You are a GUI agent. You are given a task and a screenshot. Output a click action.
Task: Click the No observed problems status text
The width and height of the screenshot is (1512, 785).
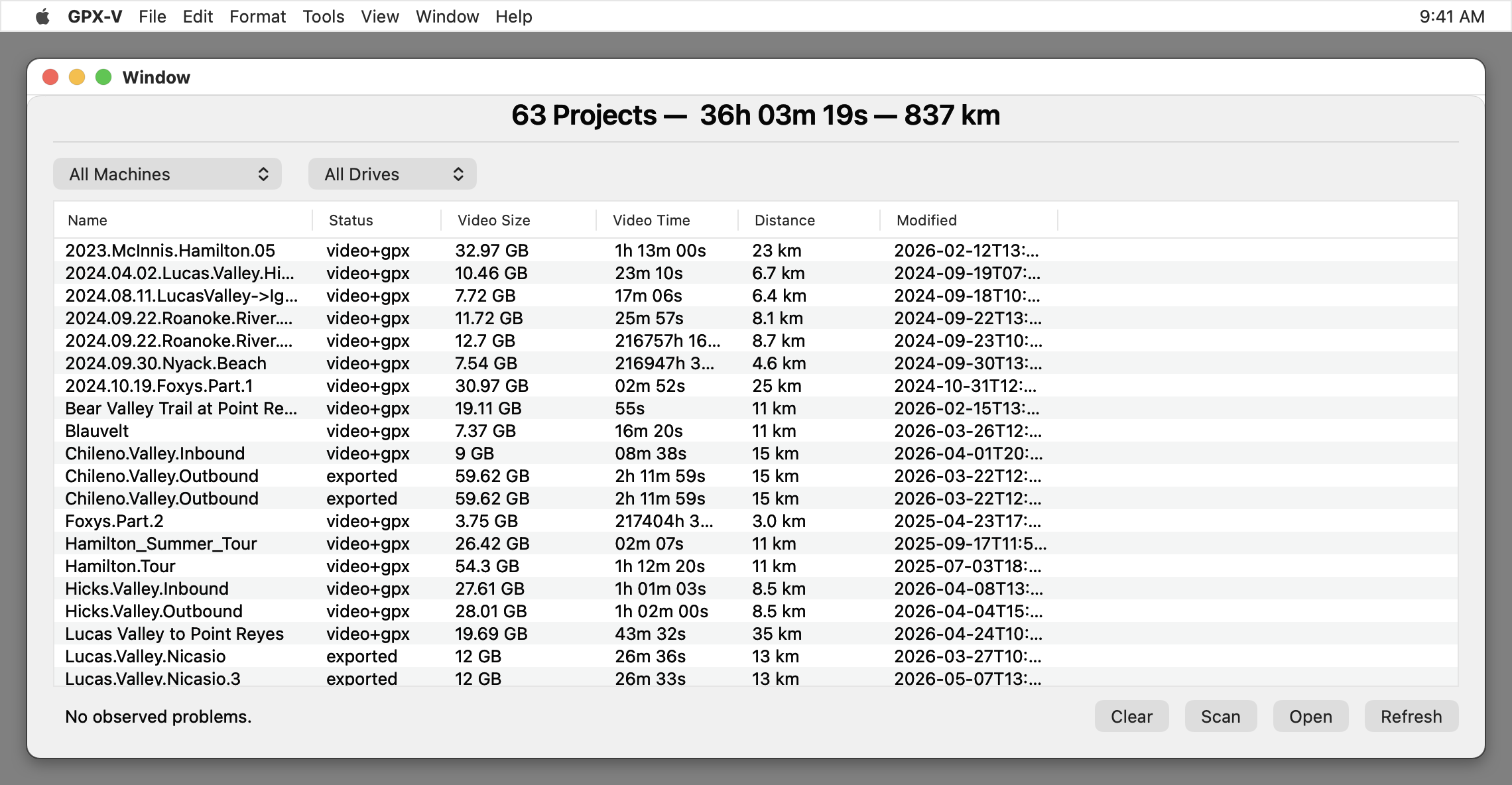point(158,717)
